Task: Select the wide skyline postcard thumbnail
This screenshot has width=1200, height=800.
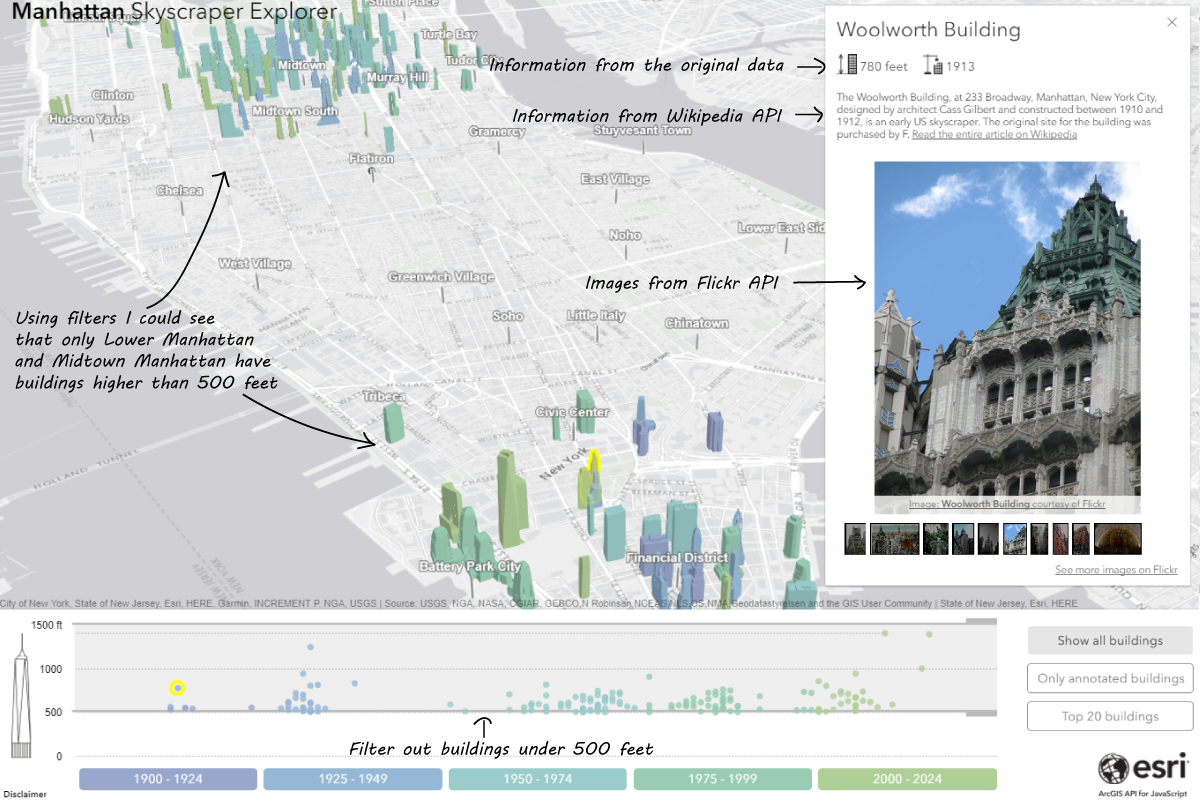Action: point(895,539)
